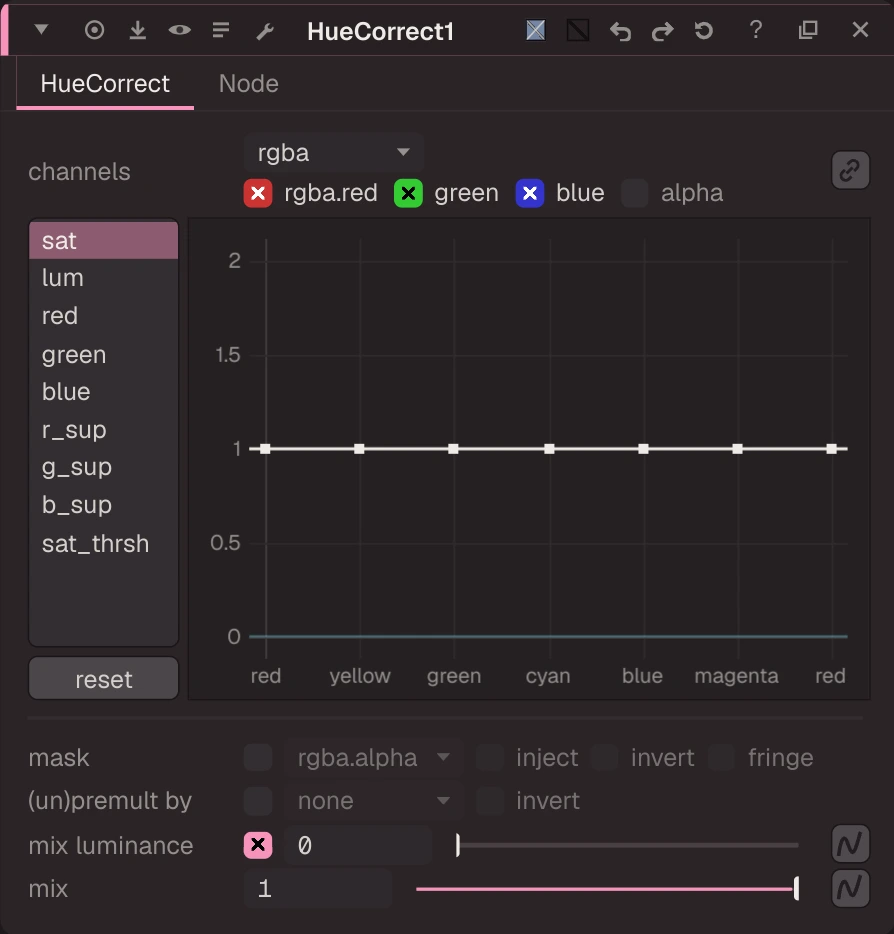Viewport: 894px width, 934px height.
Task: Toggle the invert checkbox in the (un)premult row
Action: pyautogui.click(x=490, y=801)
